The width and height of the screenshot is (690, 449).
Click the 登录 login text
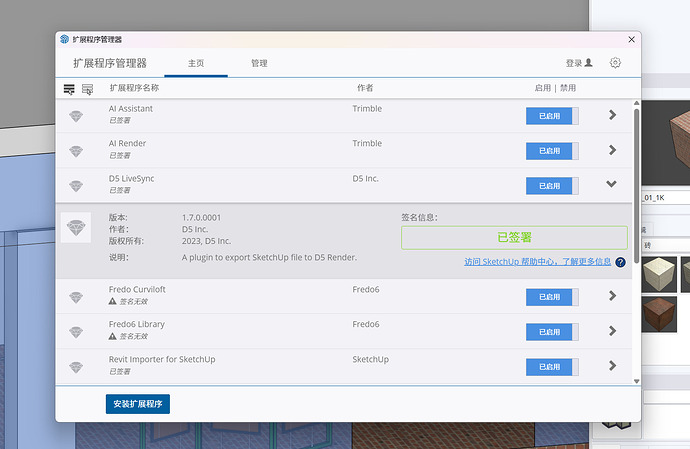tap(574, 63)
